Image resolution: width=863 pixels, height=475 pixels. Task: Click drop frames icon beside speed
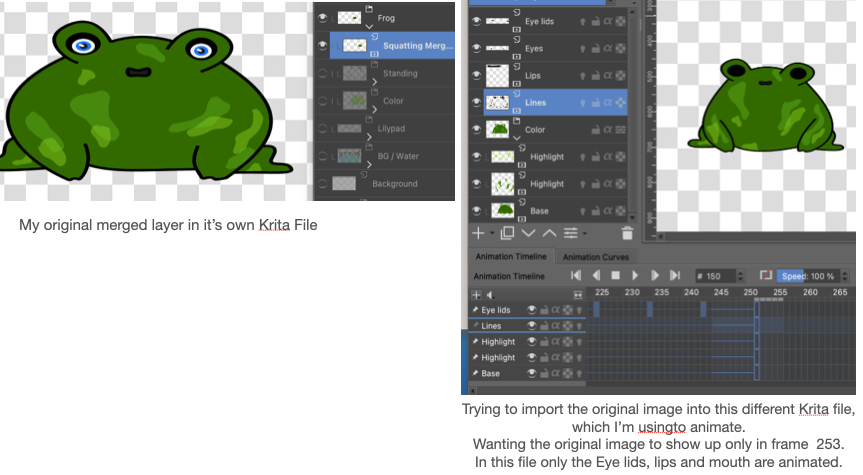click(x=766, y=275)
